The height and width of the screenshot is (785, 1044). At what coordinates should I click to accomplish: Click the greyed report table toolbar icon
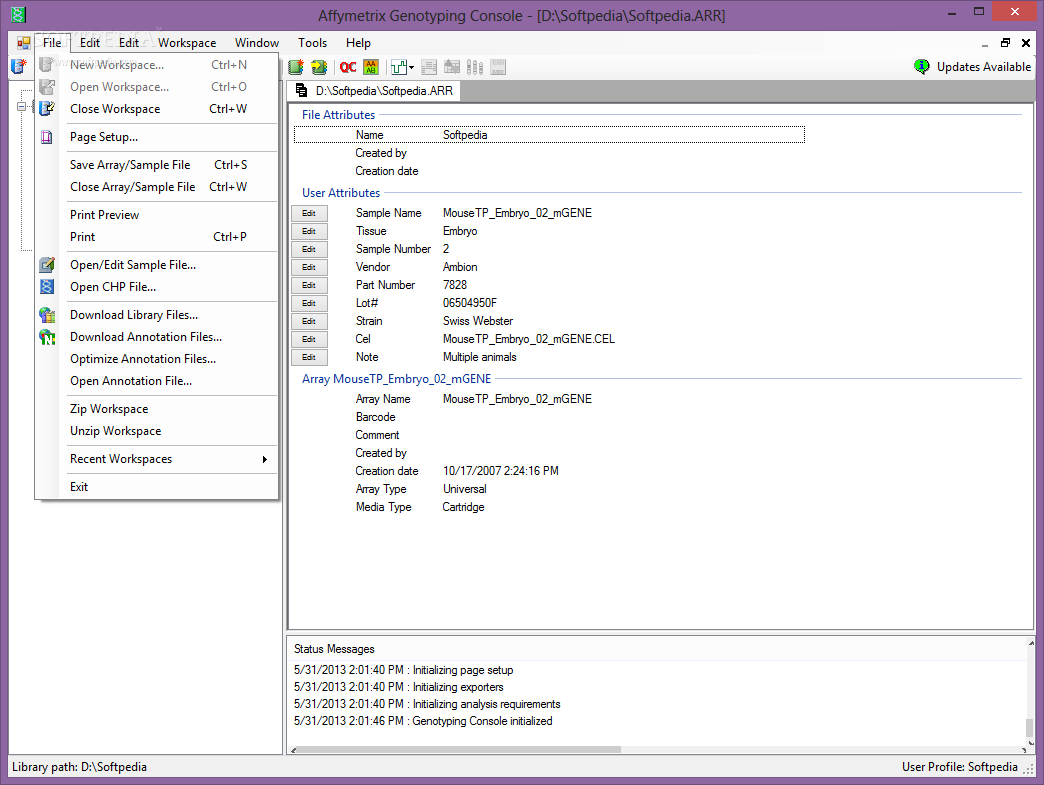(x=429, y=67)
